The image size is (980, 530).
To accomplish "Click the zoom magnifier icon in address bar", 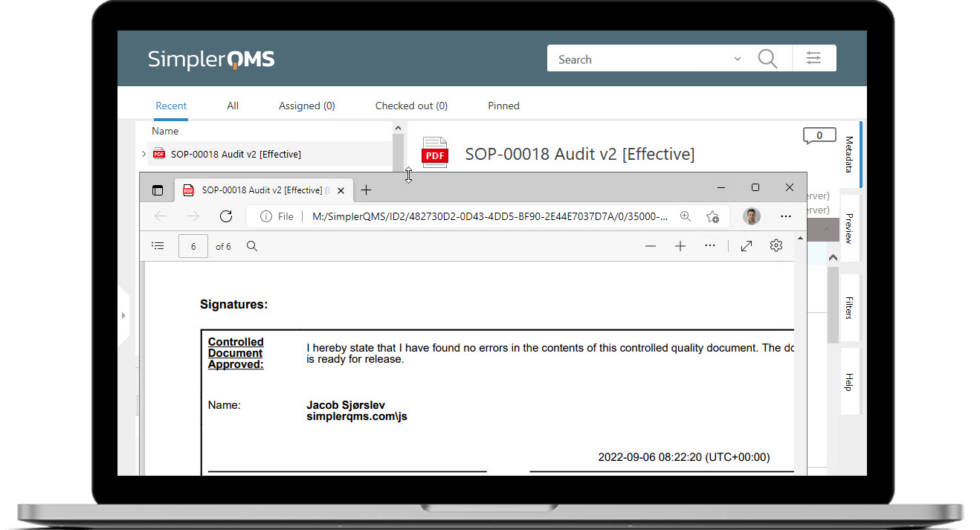I will [x=686, y=216].
